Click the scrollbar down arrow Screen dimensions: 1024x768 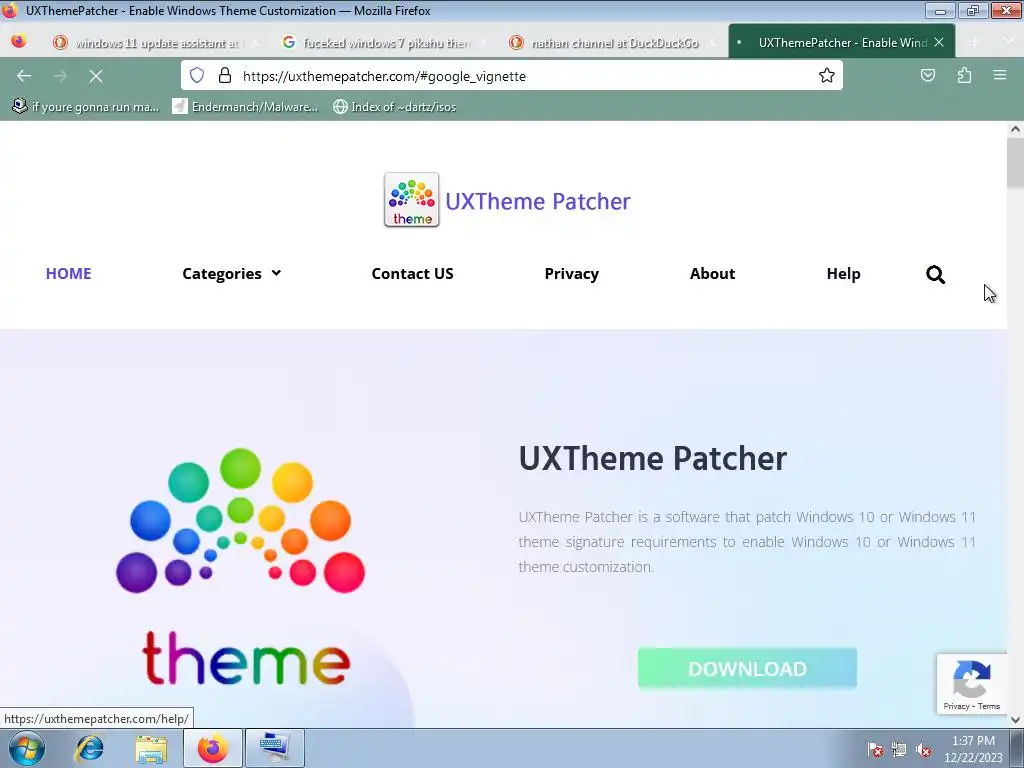point(1015,720)
